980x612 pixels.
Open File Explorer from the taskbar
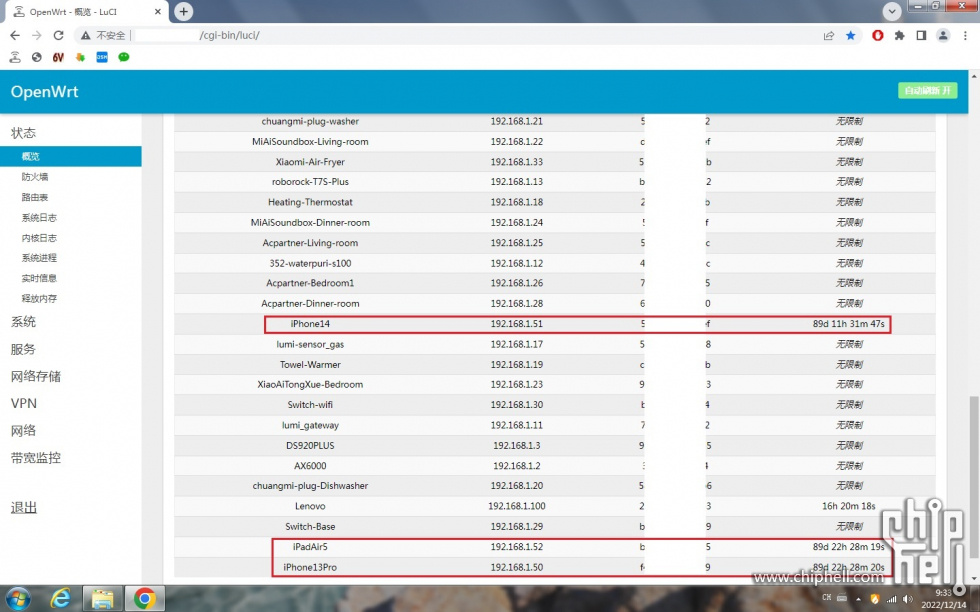(x=102, y=599)
